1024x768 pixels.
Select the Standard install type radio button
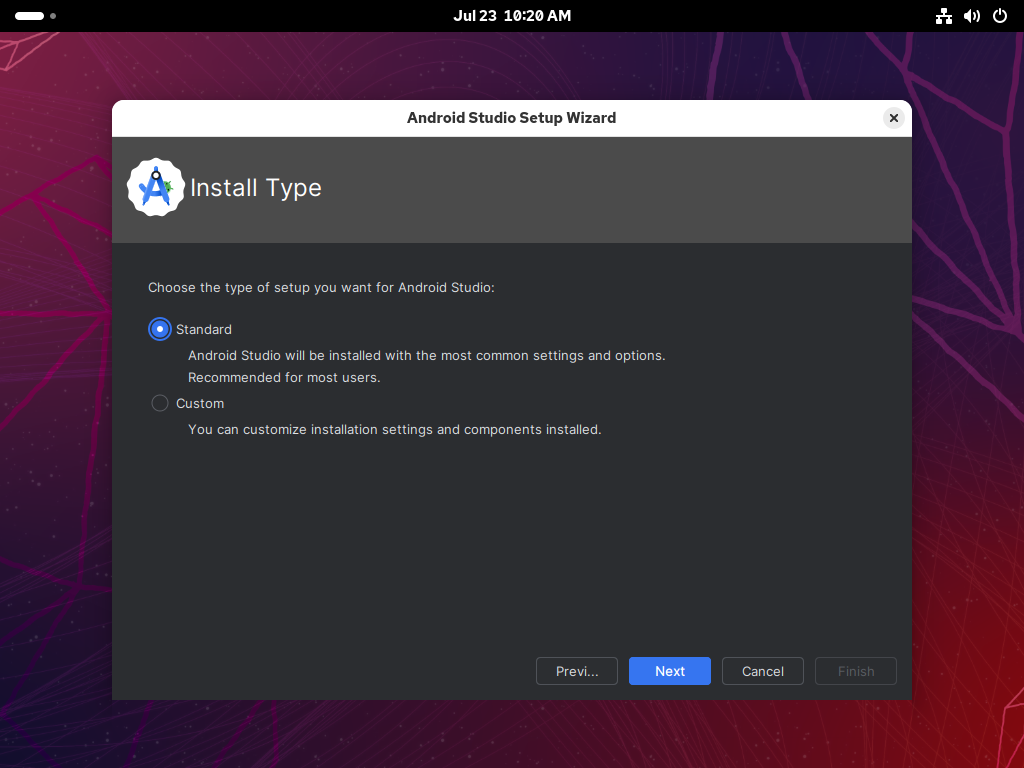click(x=159, y=329)
